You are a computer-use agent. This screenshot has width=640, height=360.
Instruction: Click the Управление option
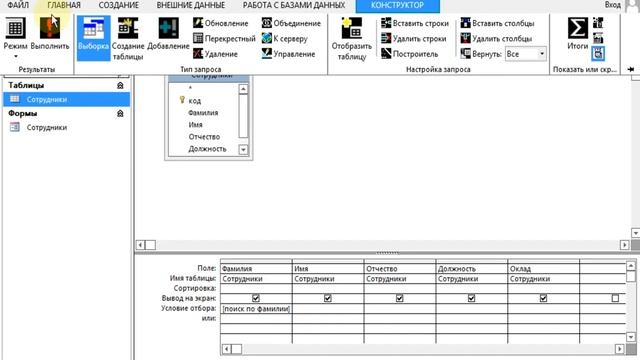pos(288,53)
